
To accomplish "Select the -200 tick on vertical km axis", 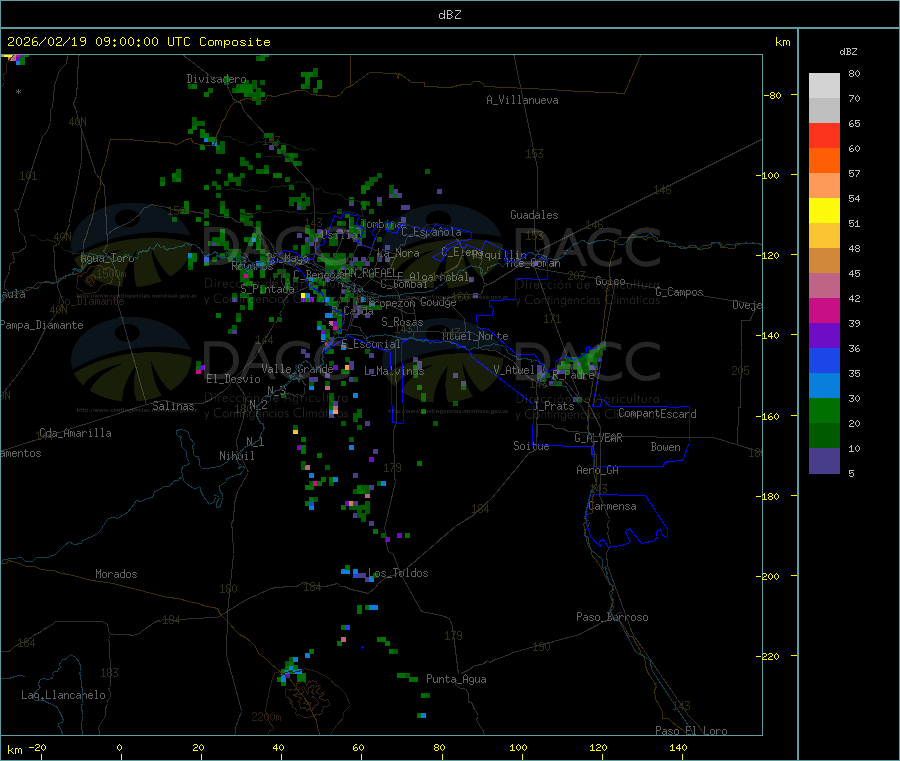I will (767, 576).
